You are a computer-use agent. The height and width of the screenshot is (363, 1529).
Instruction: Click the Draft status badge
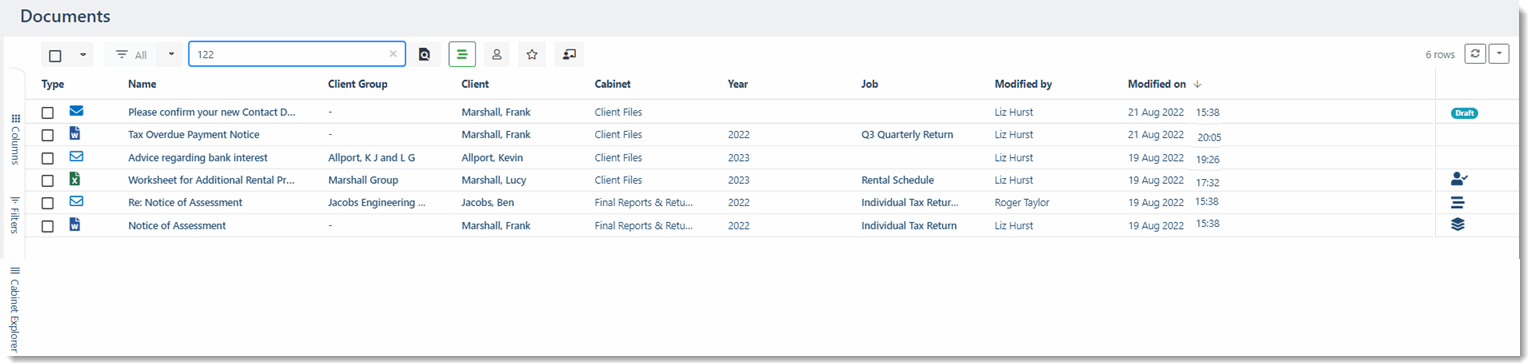[1464, 113]
